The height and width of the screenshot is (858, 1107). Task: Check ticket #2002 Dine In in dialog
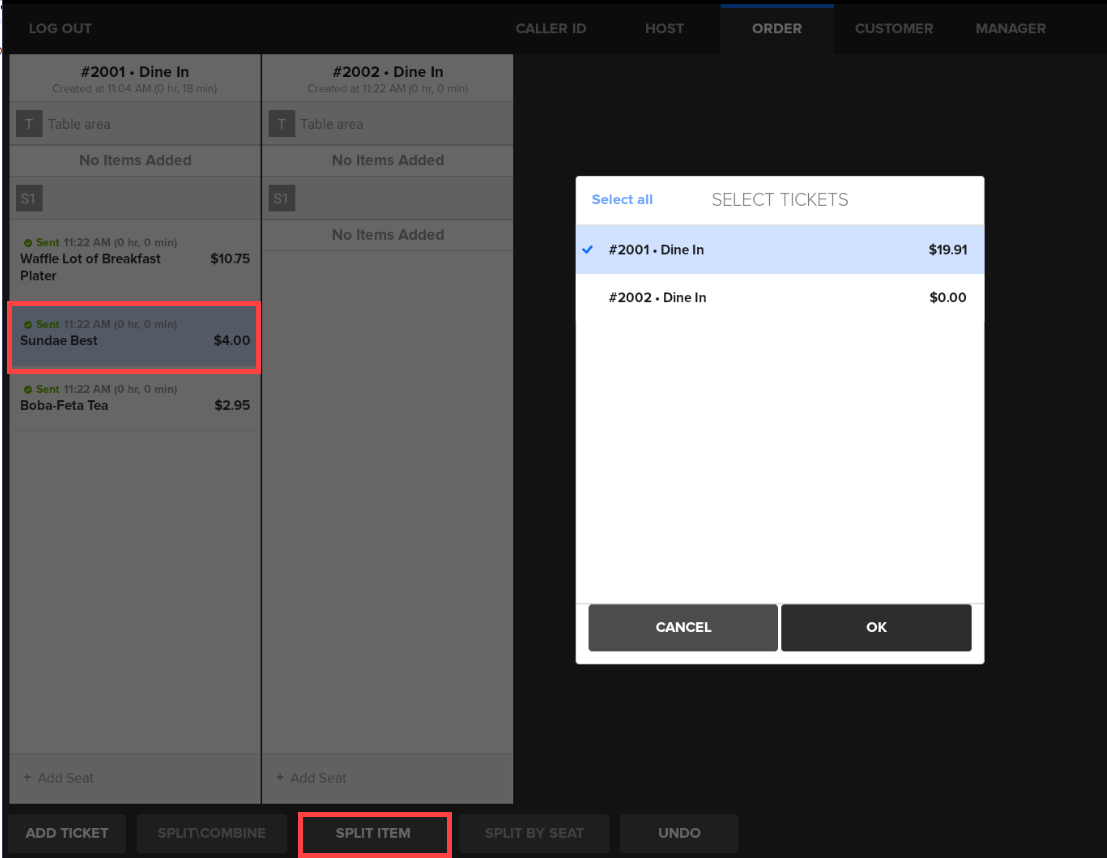[x=779, y=298]
